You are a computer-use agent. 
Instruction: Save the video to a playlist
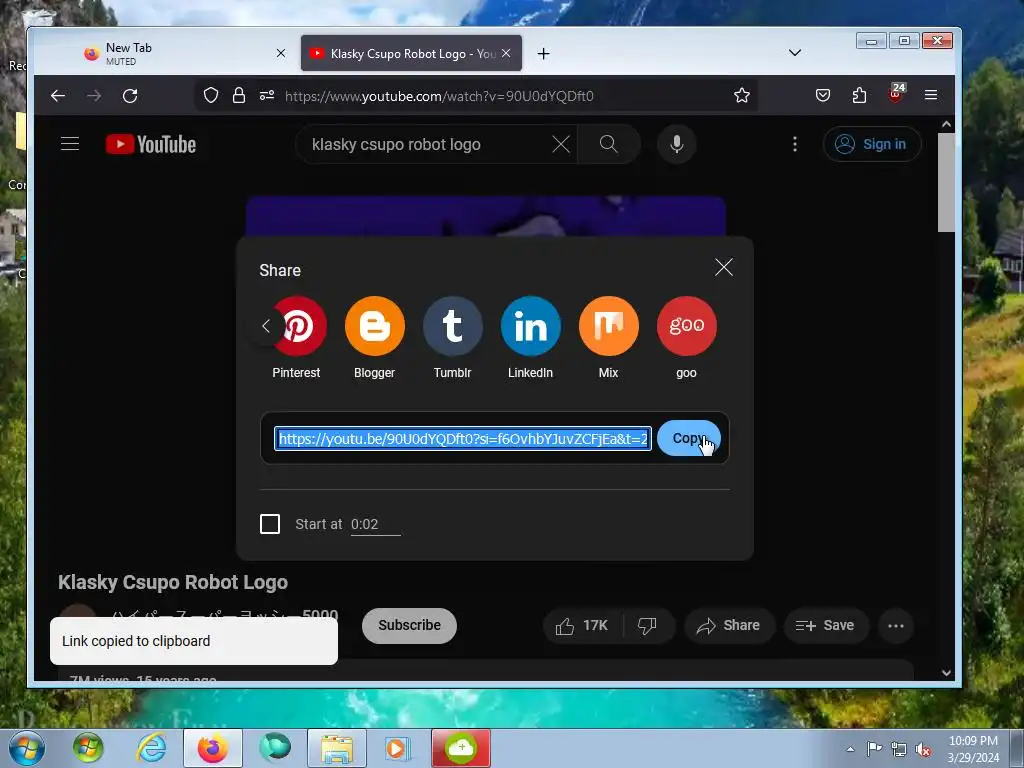825,626
